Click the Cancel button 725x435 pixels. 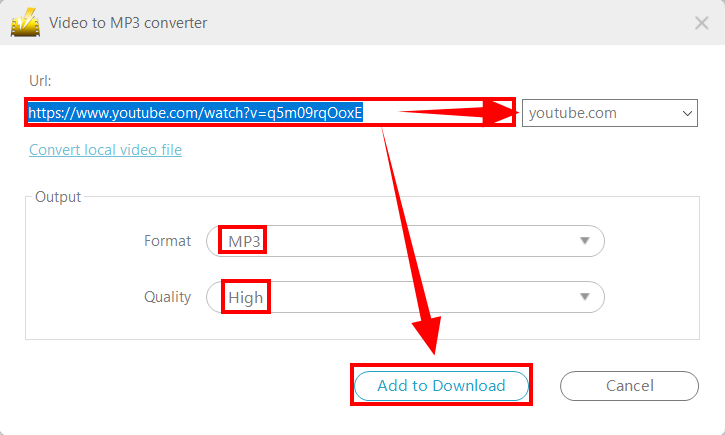tap(629, 386)
